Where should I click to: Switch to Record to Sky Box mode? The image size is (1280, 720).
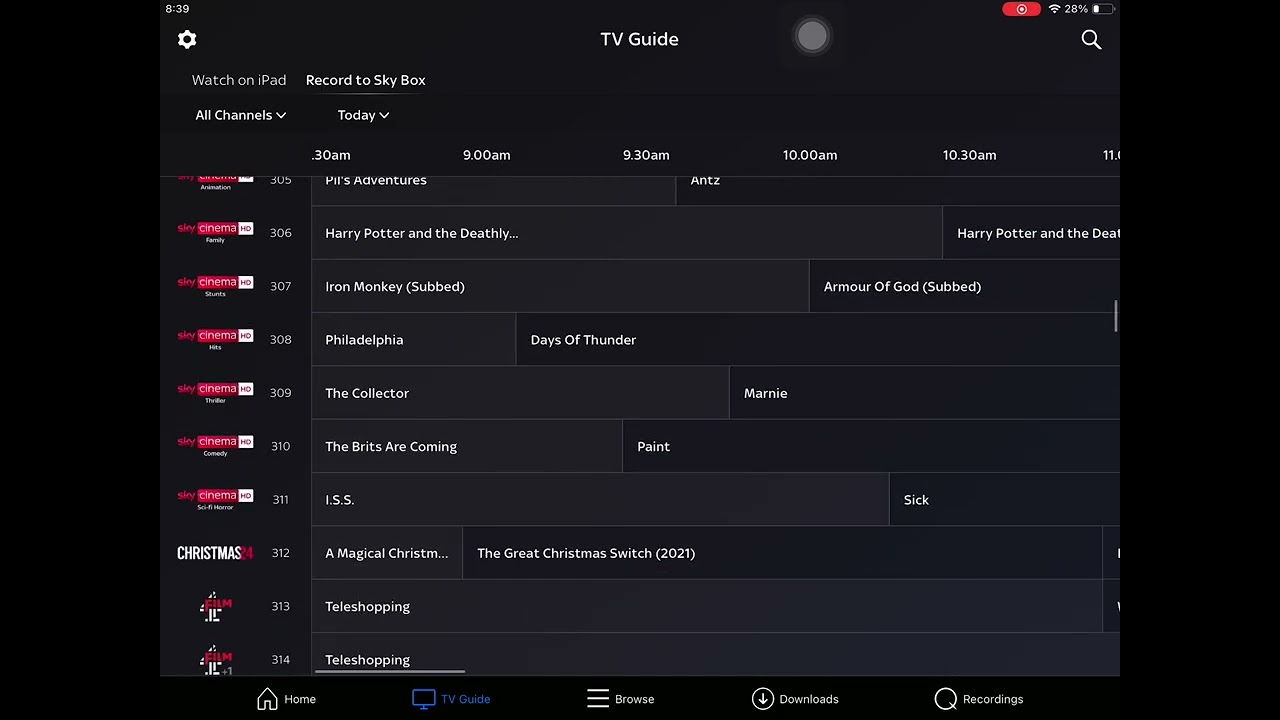coord(366,80)
